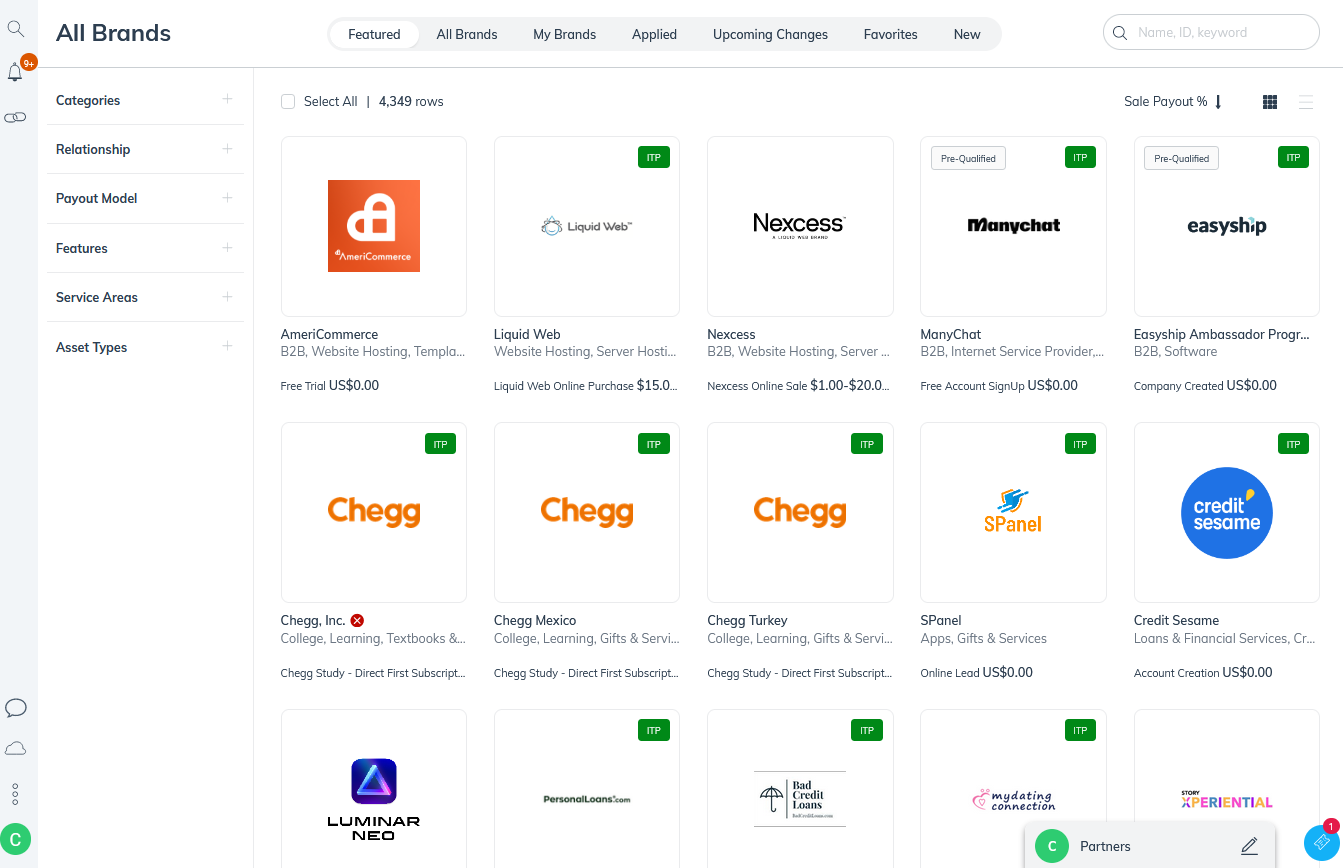Toggle sort direction on Sale Payout %
This screenshot has width=1343, height=868.
coord(1218,101)
